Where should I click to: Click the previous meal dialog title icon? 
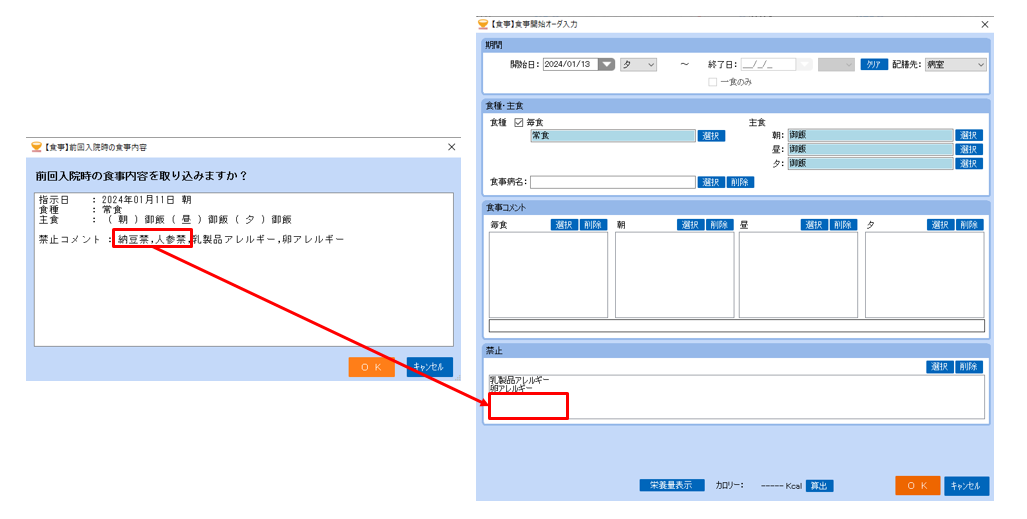[37, 147]
